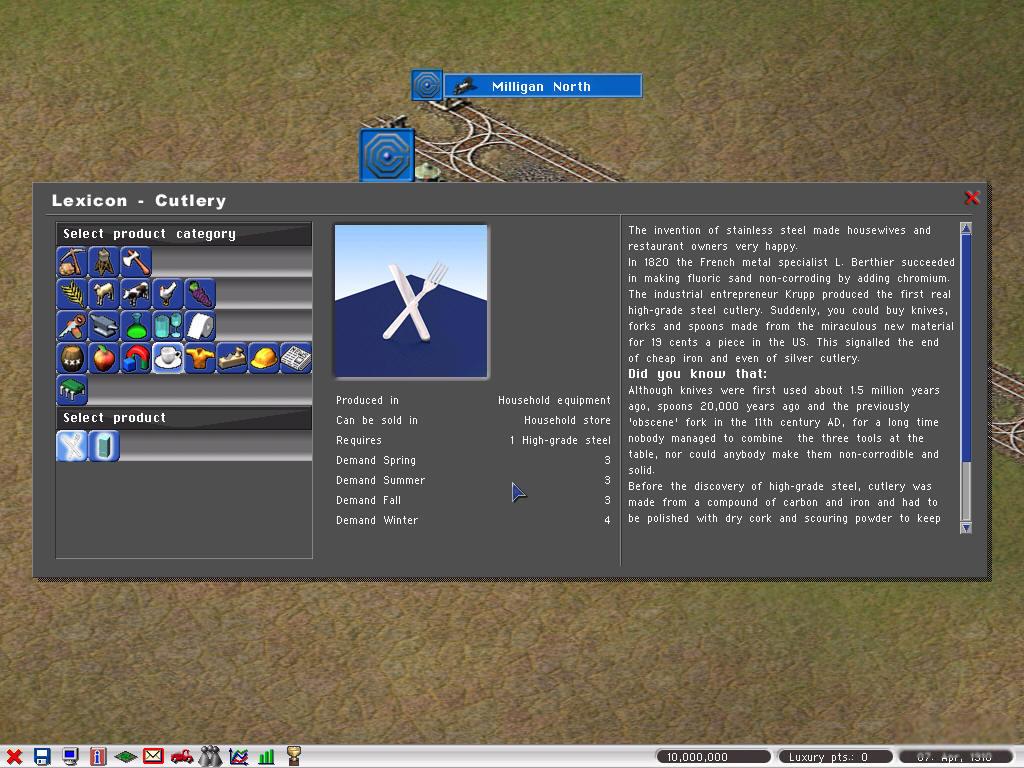Click the 1 High-grade steel requirement
The height and width of the screenshot is (768, 1024).
(560, 441)
